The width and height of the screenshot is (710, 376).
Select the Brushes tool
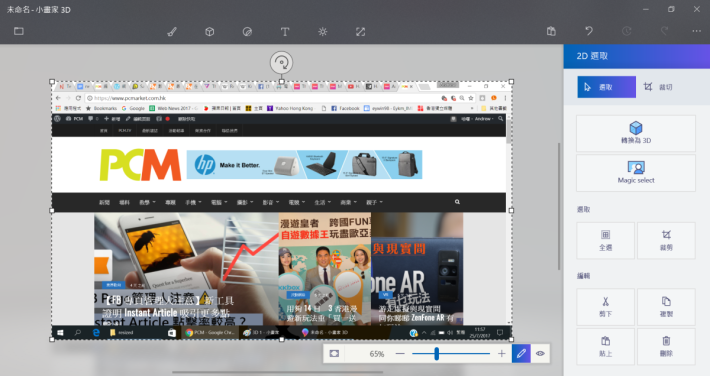(x=172, y=32)
